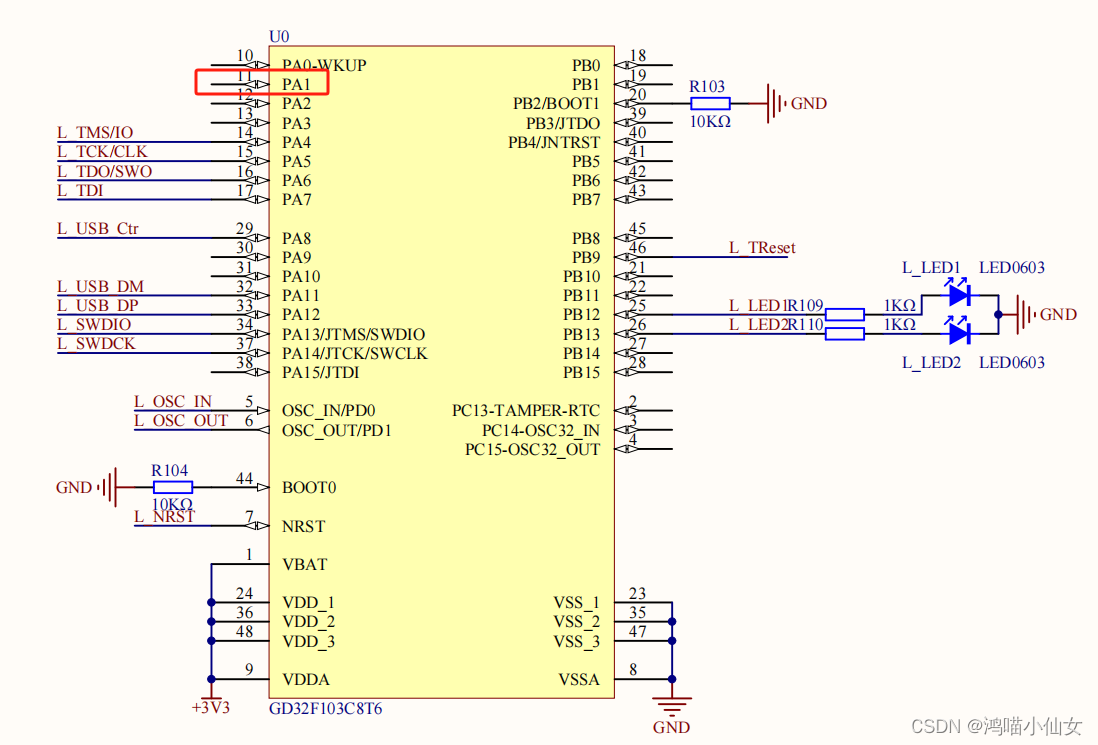Click the LED0603 label below lower LED
The height and width of the screenshot is (745, 1098).
[x=1012, y=363]
